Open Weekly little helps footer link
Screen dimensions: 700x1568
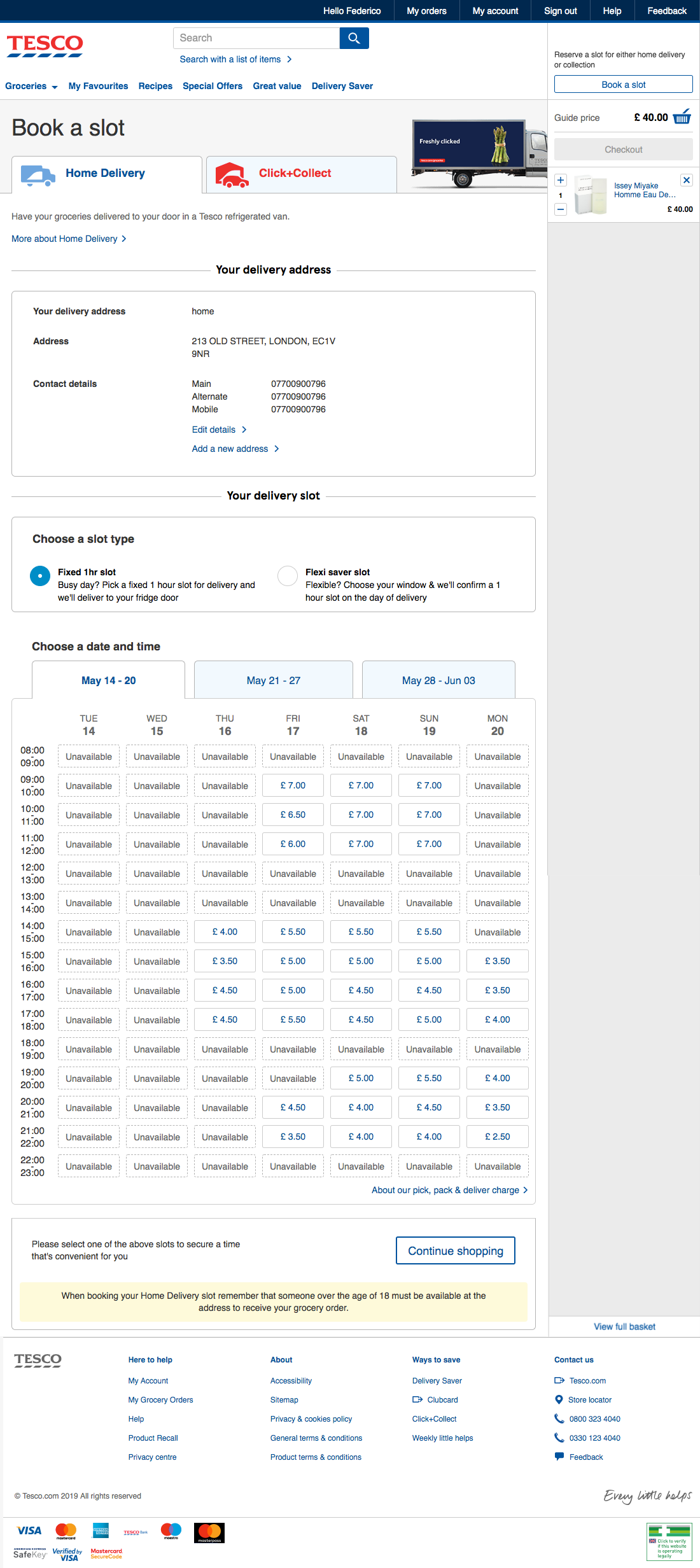[x=442, y=1438]
